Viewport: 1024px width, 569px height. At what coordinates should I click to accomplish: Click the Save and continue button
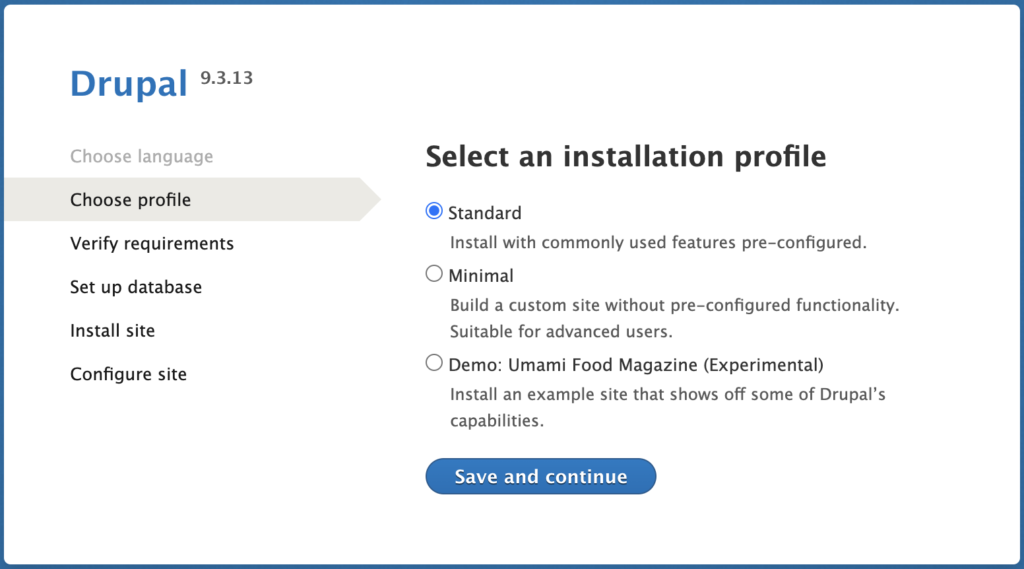[x=541, y=476]
